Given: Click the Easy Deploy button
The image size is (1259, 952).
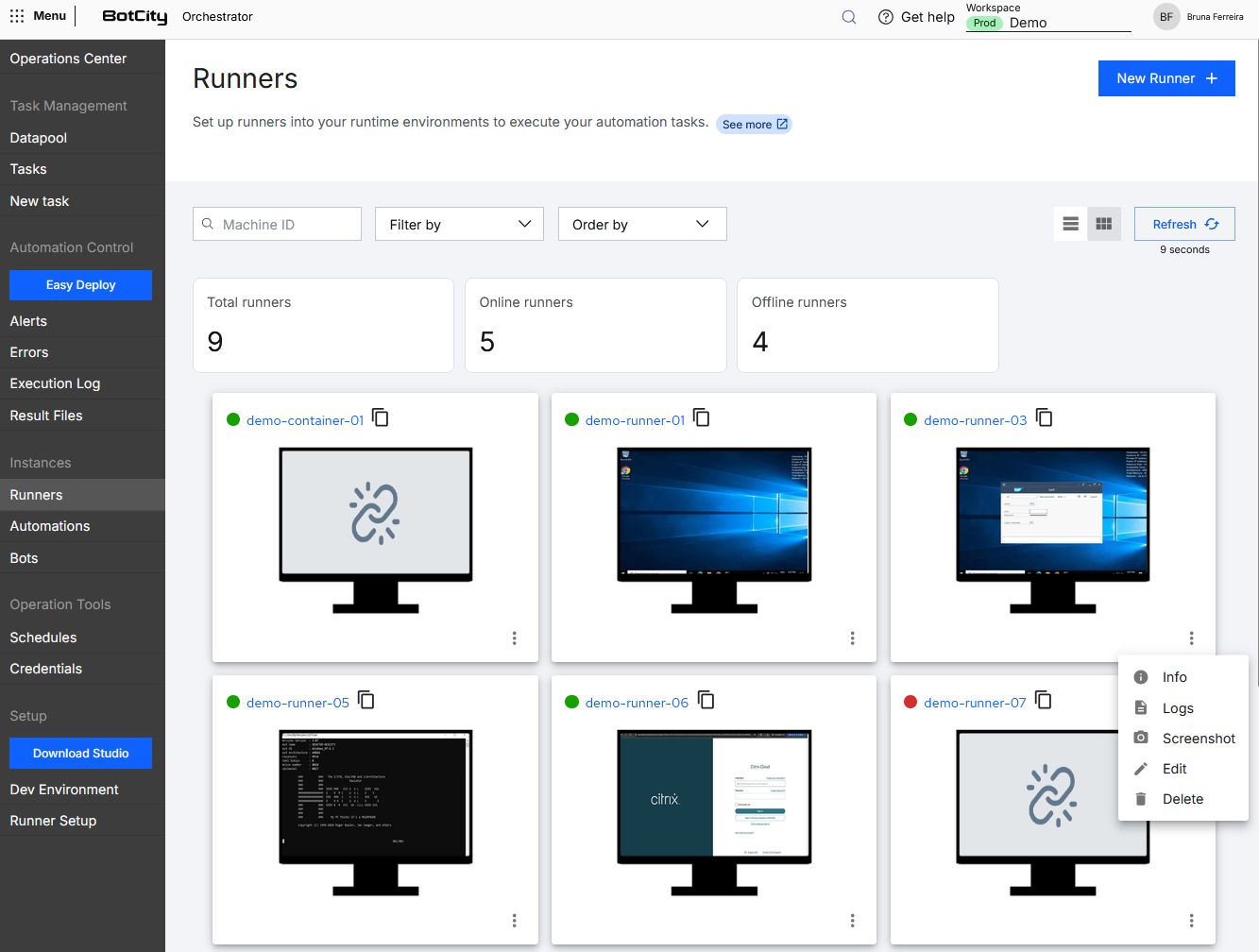Looking at the screenshot, I should coord(81,285).
